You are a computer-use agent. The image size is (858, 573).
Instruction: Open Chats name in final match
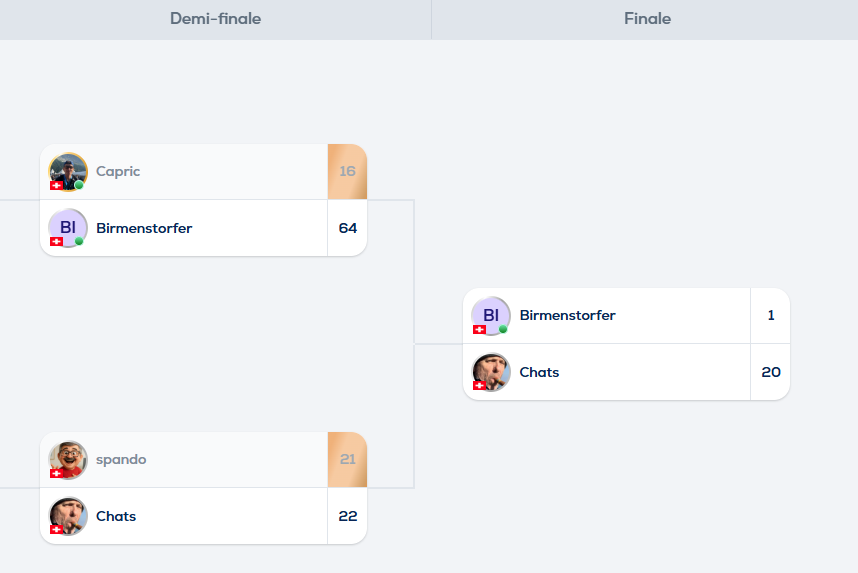pyautogui.click(x=539, y=372)
